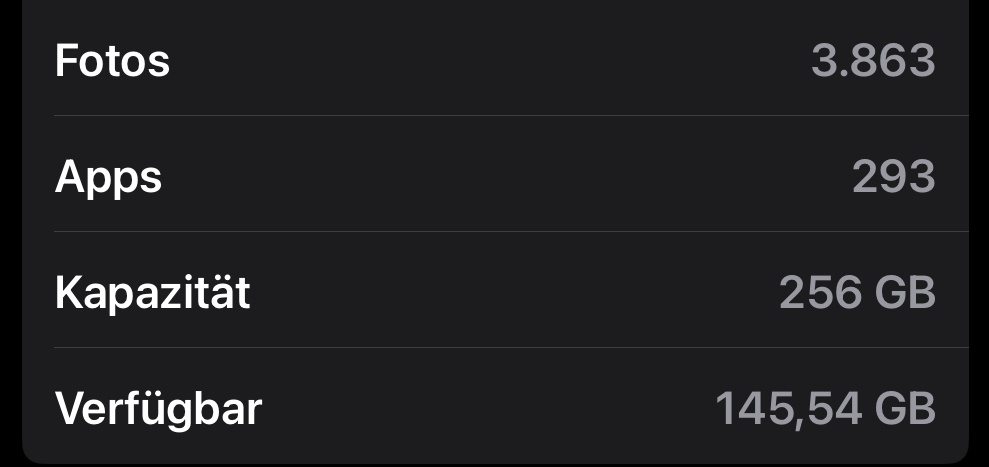Select the 256 GB capacity value
Image resolution: width=989 pixels, height=467 pixels.
(x=857, y=293)
